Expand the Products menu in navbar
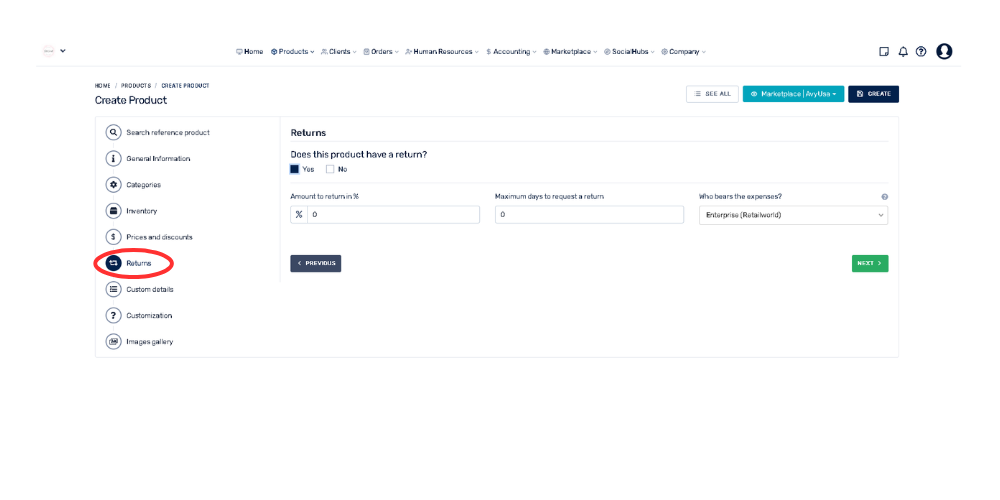Image resolution: width=1000 pixels, height=500 pixels. click(293, 52)
